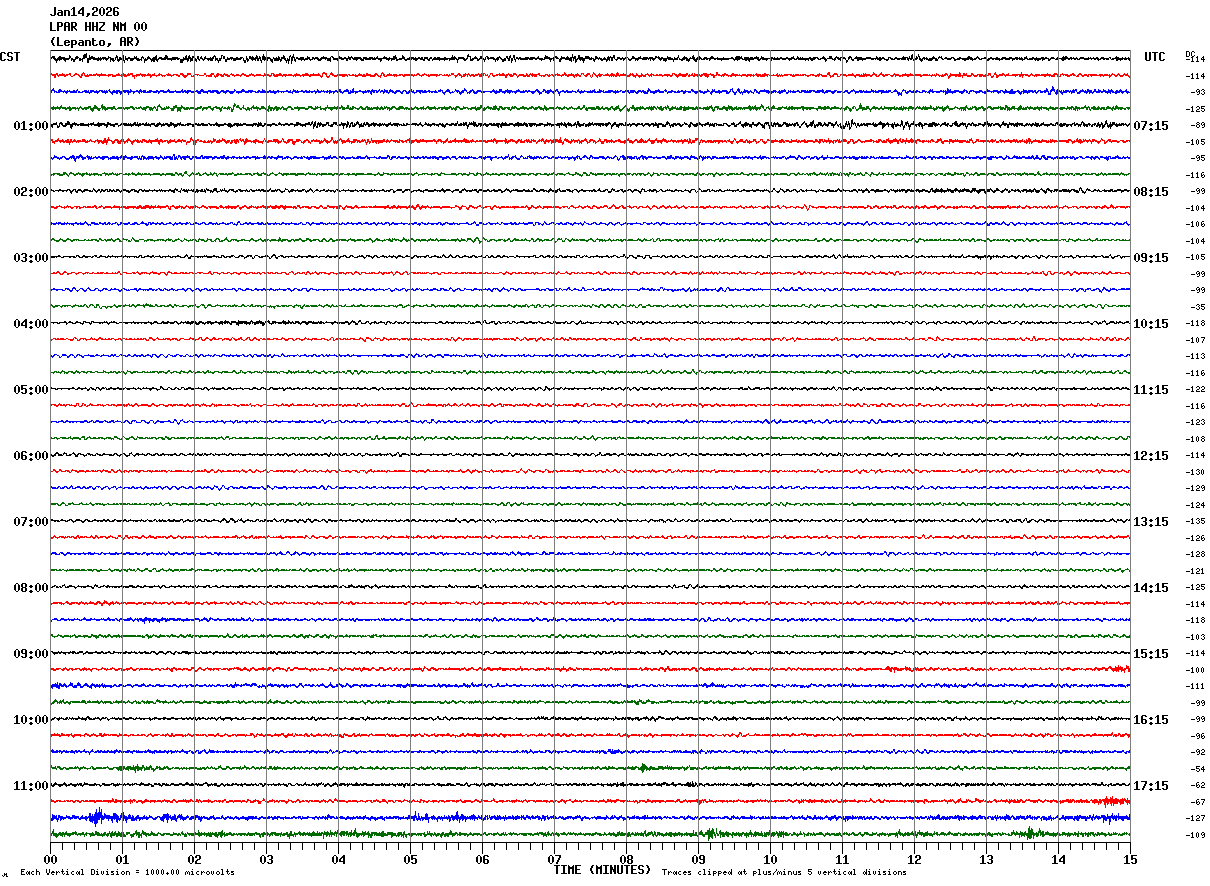Select the 08:00 CST row label
Screen dimensions: 1210x886
click(x=31, y=588)
